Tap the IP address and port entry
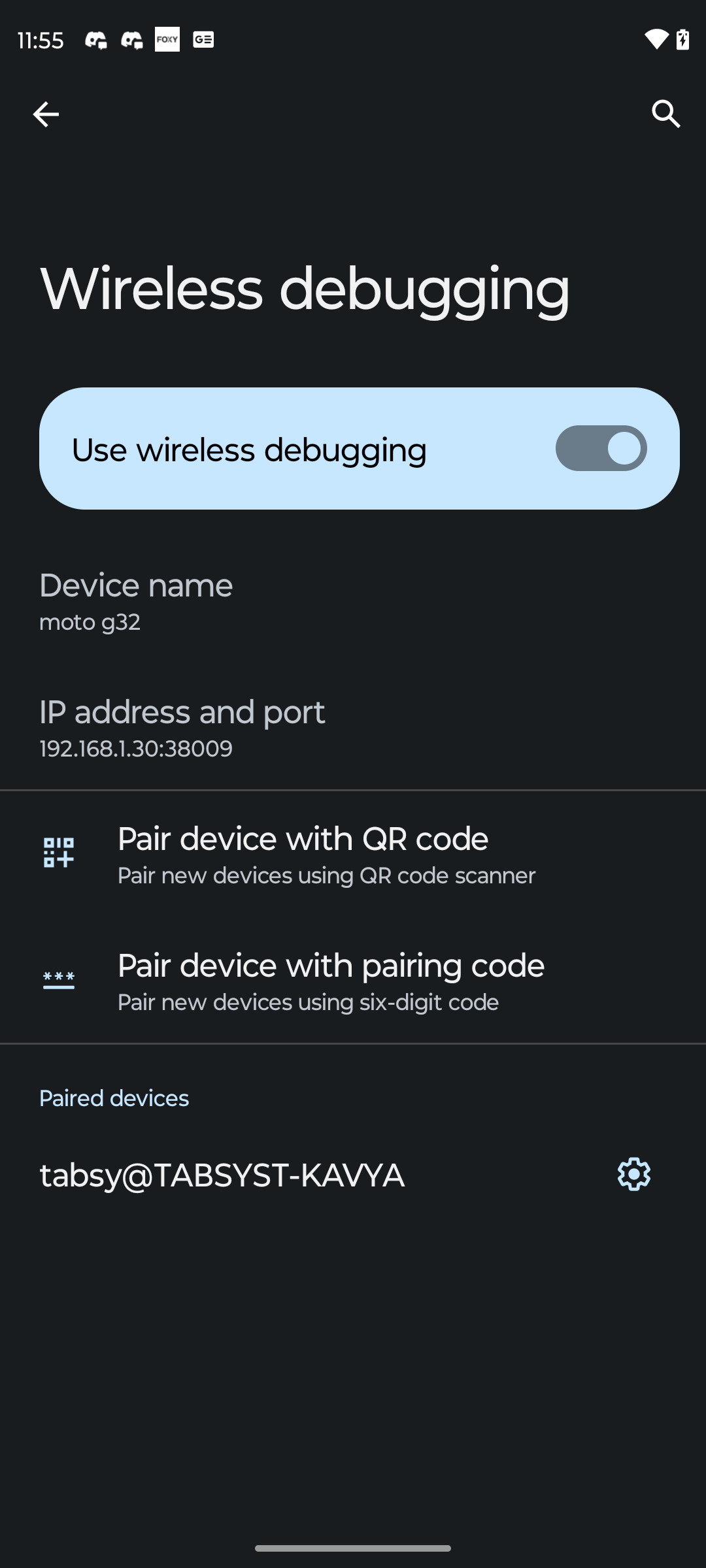Screen dimensions: 706x1568 pyautogui.click(x=182, y=728)
